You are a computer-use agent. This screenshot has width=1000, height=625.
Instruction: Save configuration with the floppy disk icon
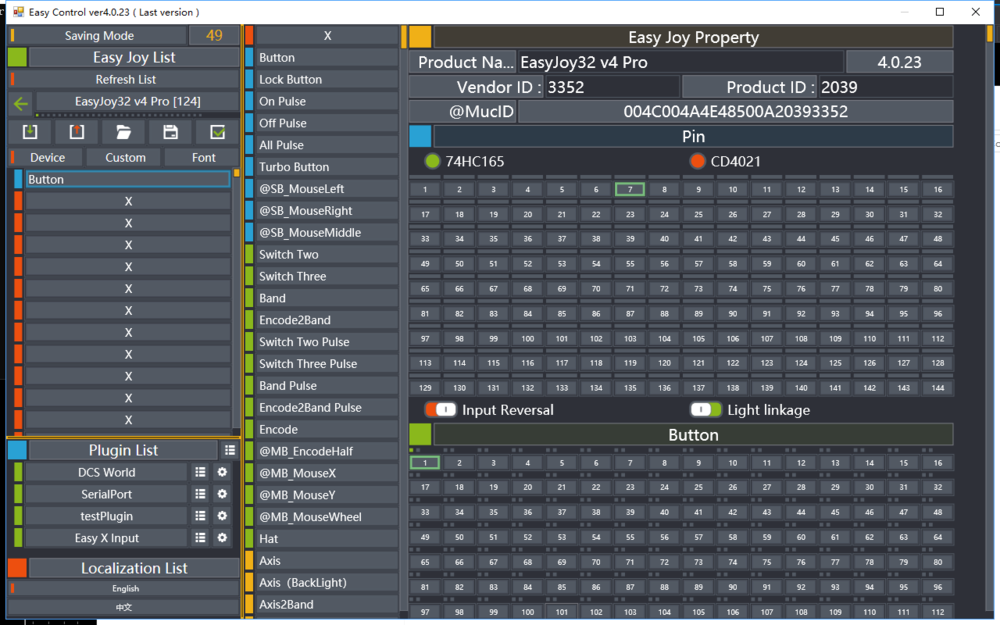pyautogui.click(x=170, y=132)
